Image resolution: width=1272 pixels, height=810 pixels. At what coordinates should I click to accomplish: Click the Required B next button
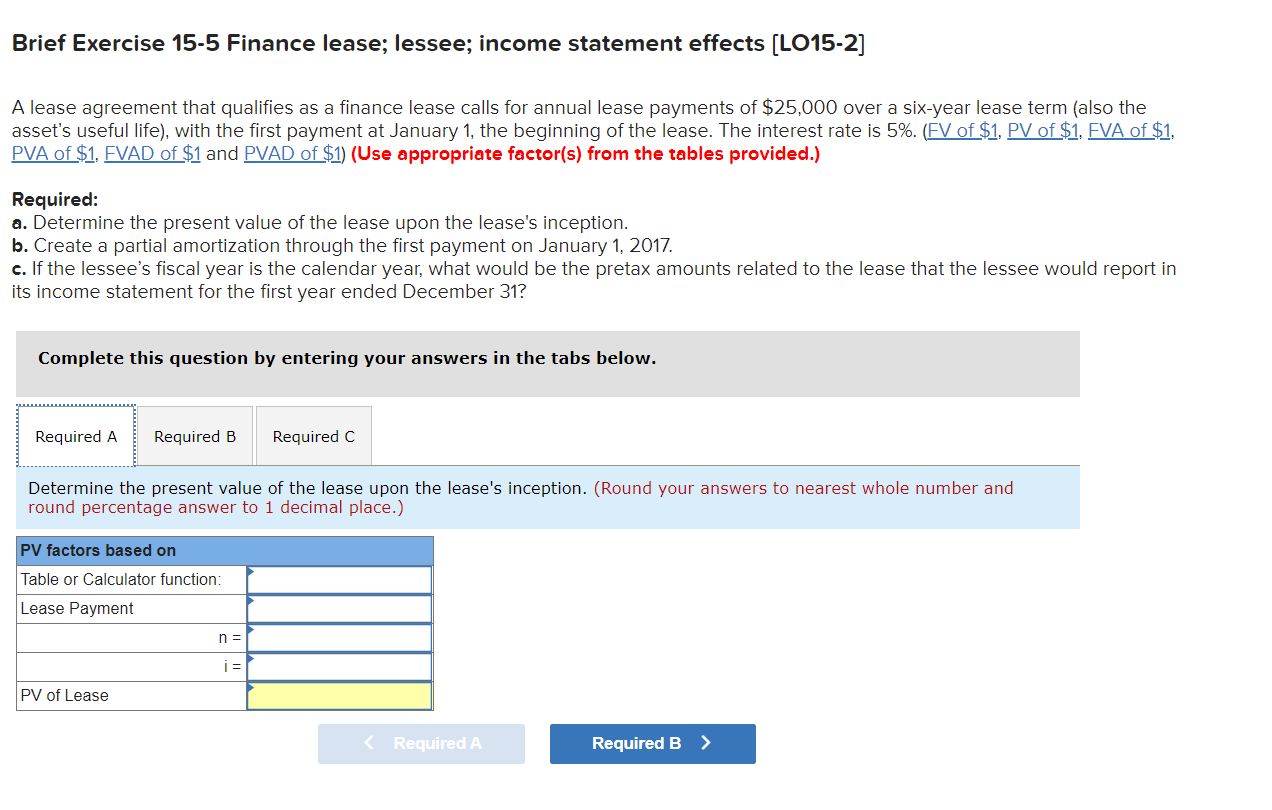coord(652,743)
